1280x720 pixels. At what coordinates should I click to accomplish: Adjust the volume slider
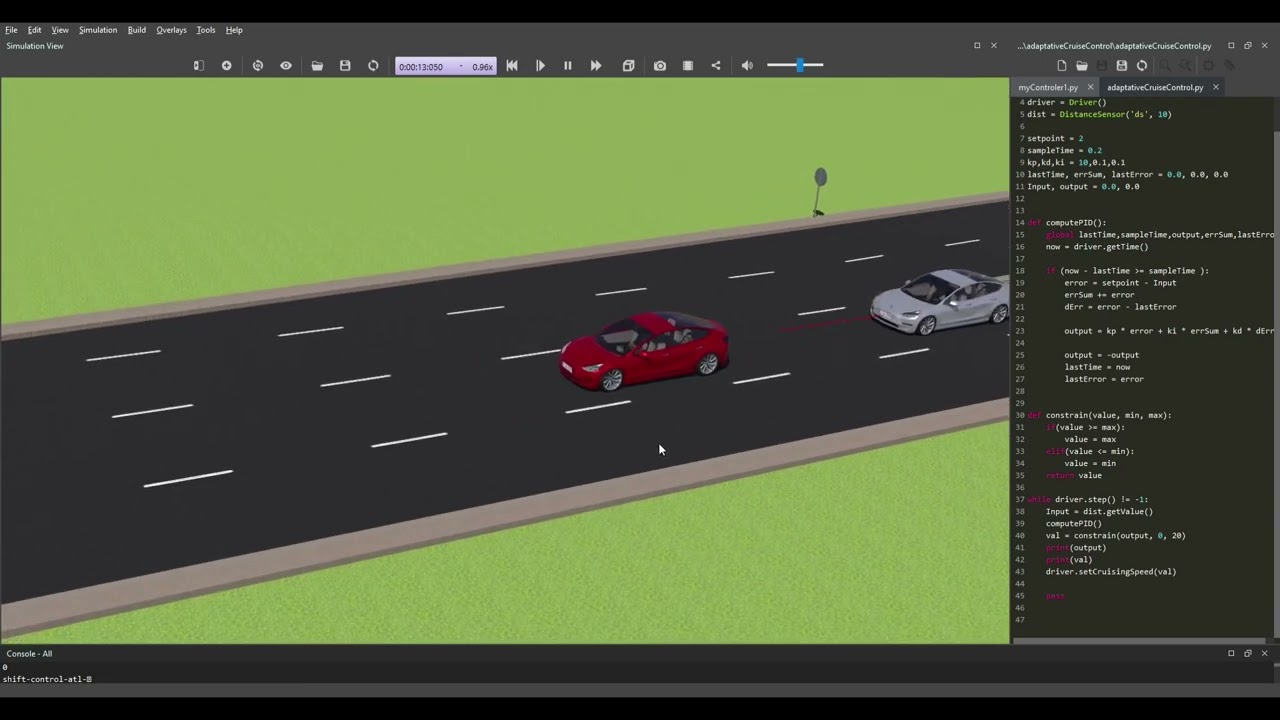coord(798,65)
